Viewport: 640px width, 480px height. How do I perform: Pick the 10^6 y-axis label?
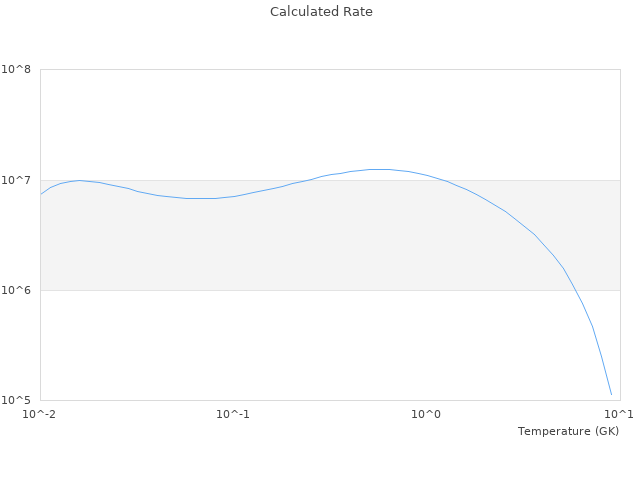[18, 290]
